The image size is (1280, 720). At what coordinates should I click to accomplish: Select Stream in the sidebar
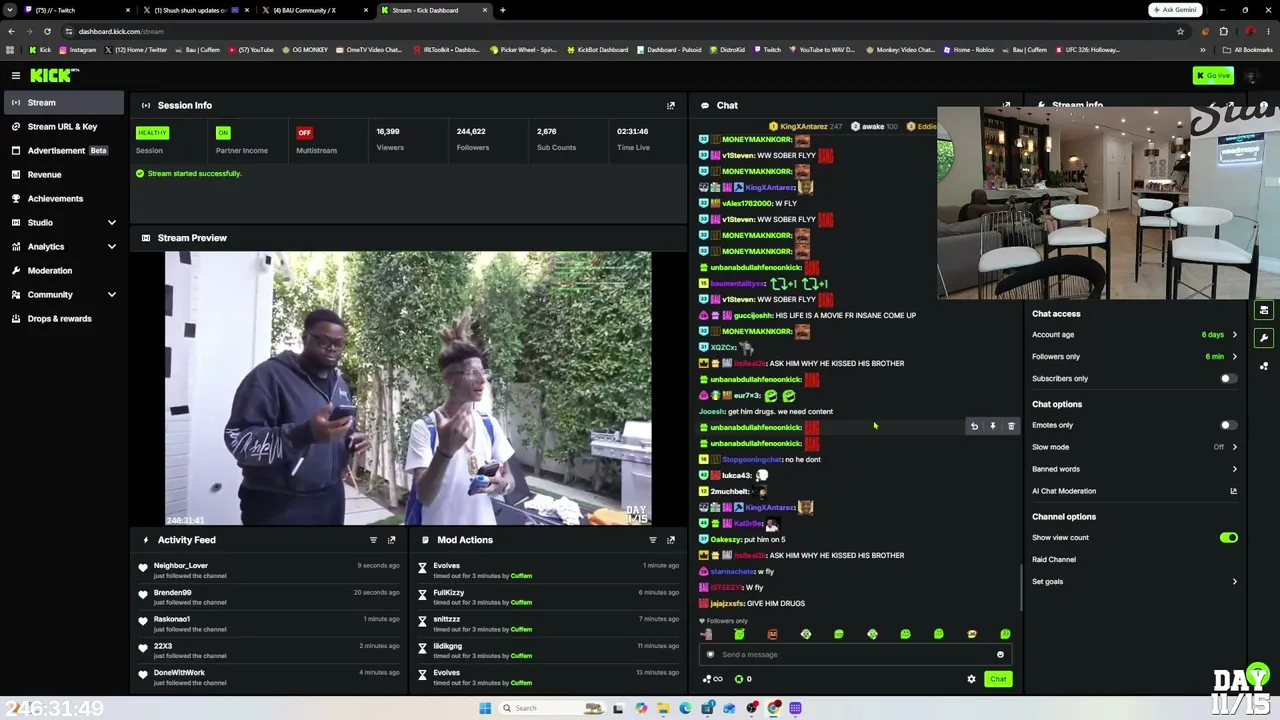[x=63, y=103]
